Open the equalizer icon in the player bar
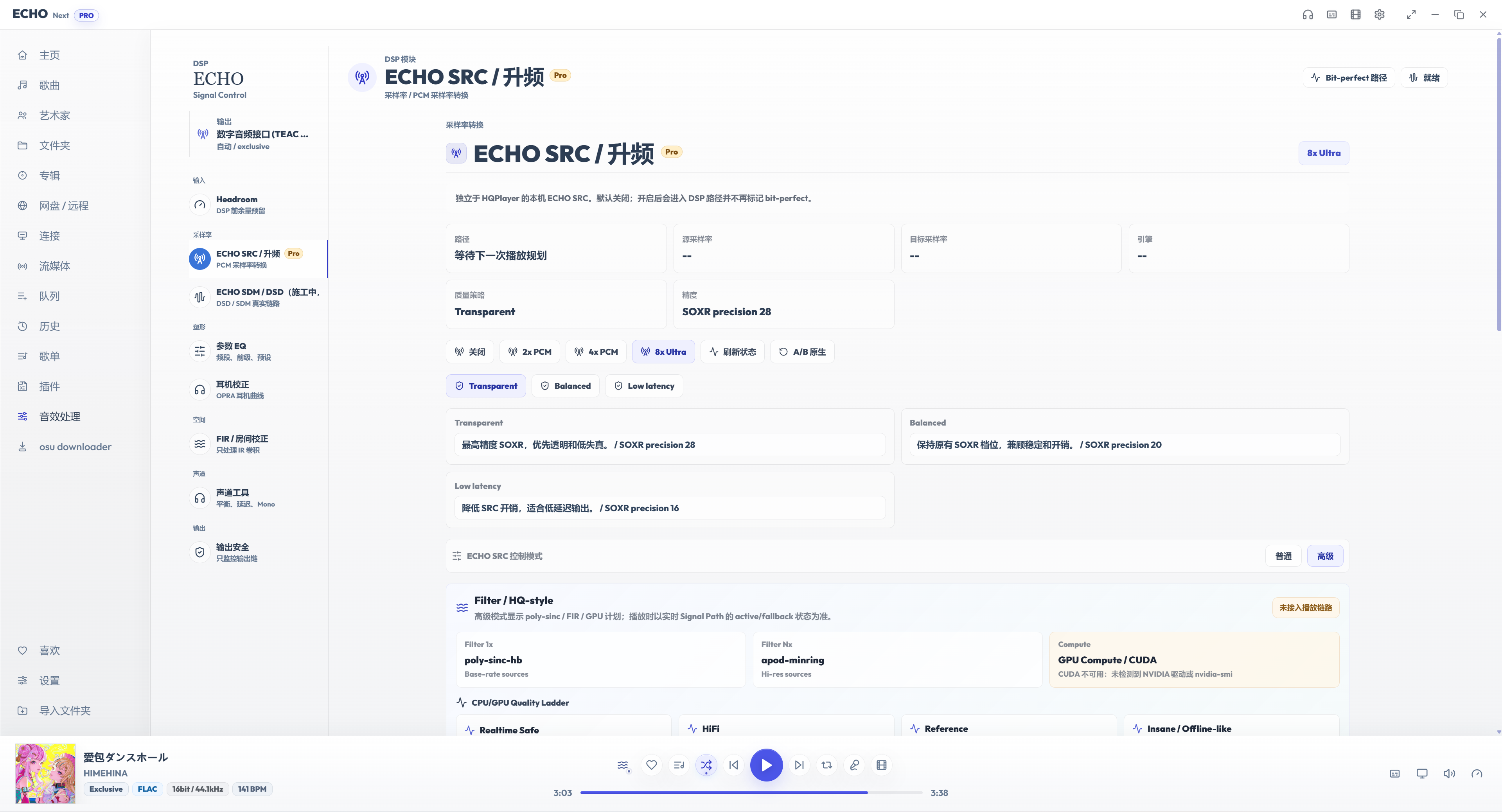Screen dimensions: 1502x812 coord(623,765)
